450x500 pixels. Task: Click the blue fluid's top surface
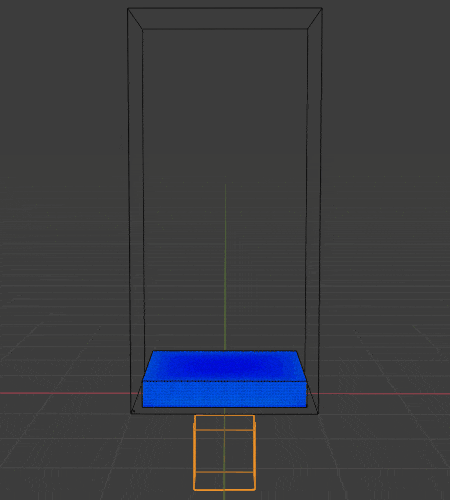coord(224,365)
